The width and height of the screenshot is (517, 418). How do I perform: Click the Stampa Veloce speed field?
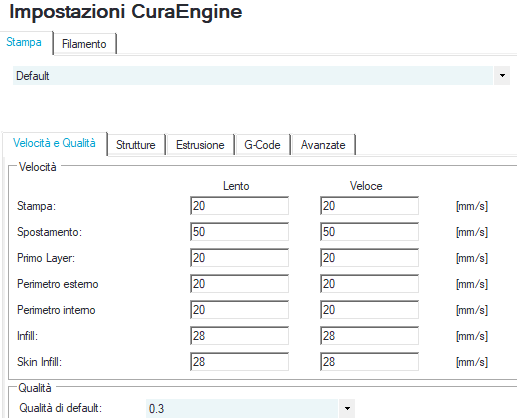click(369, 206)
